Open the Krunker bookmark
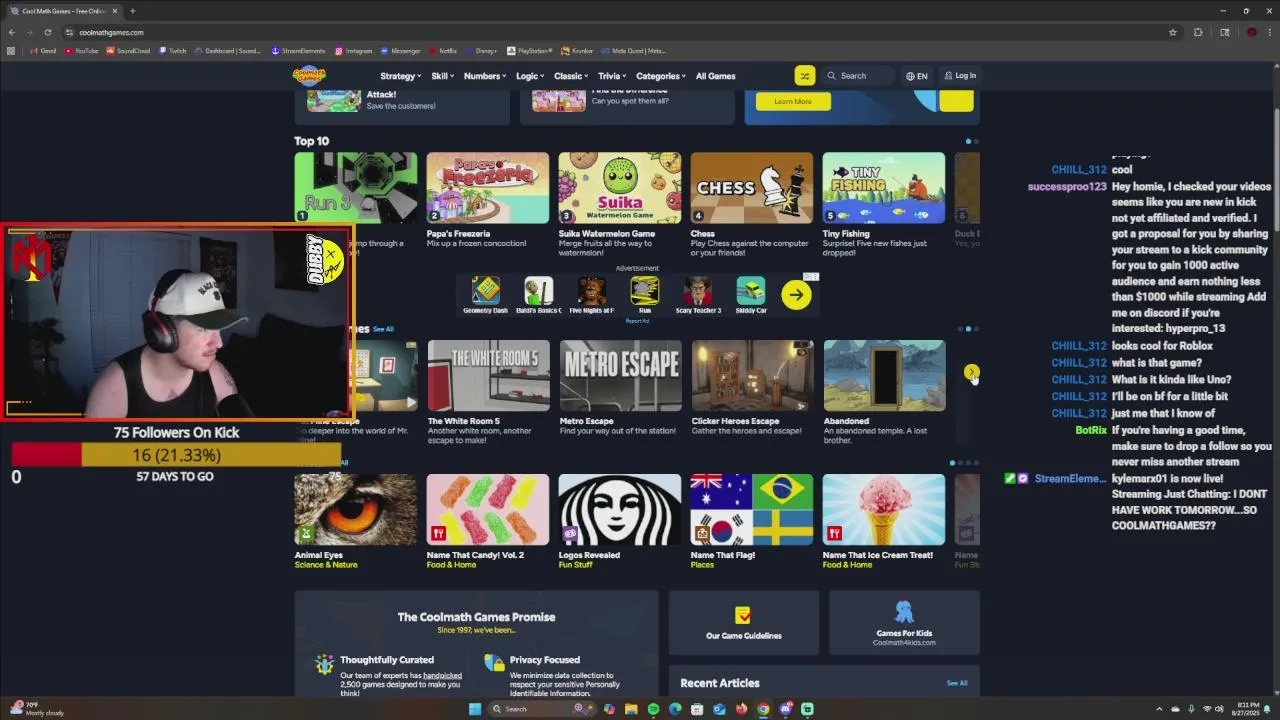The height and width of the screenshot is (720, 1280). [577, 51]
